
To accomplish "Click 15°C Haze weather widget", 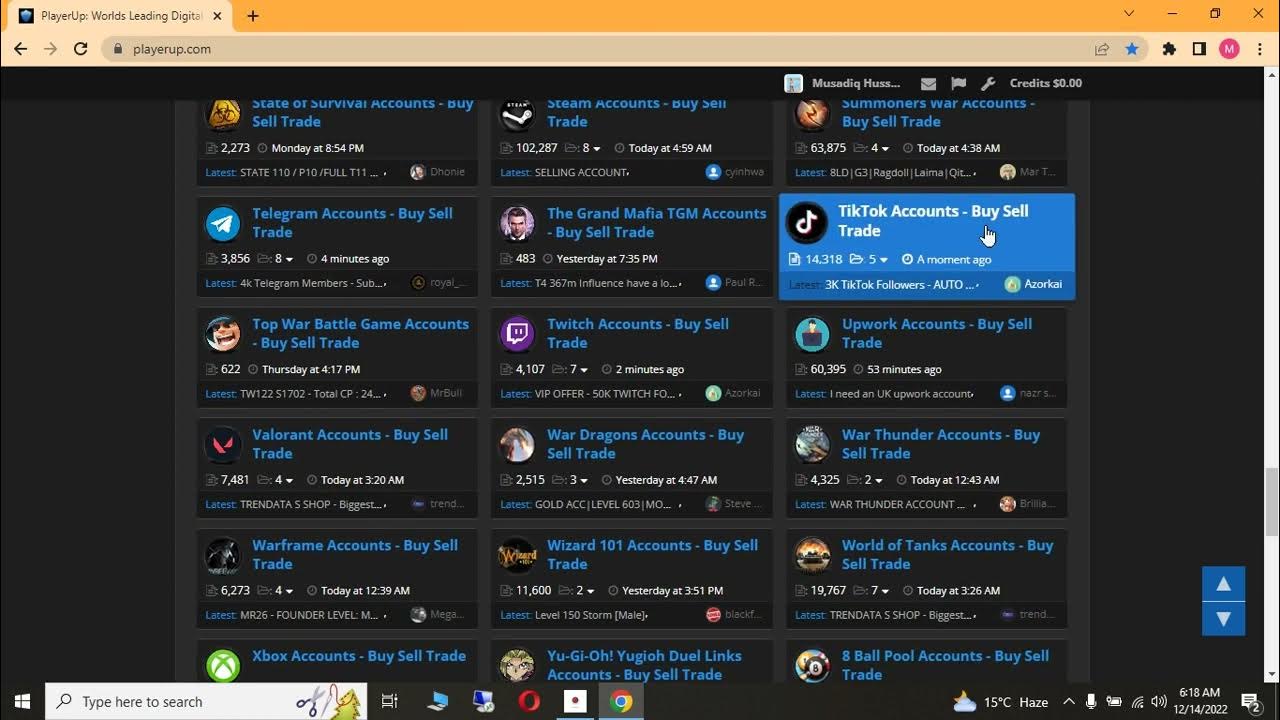I will pos(1000,701).
